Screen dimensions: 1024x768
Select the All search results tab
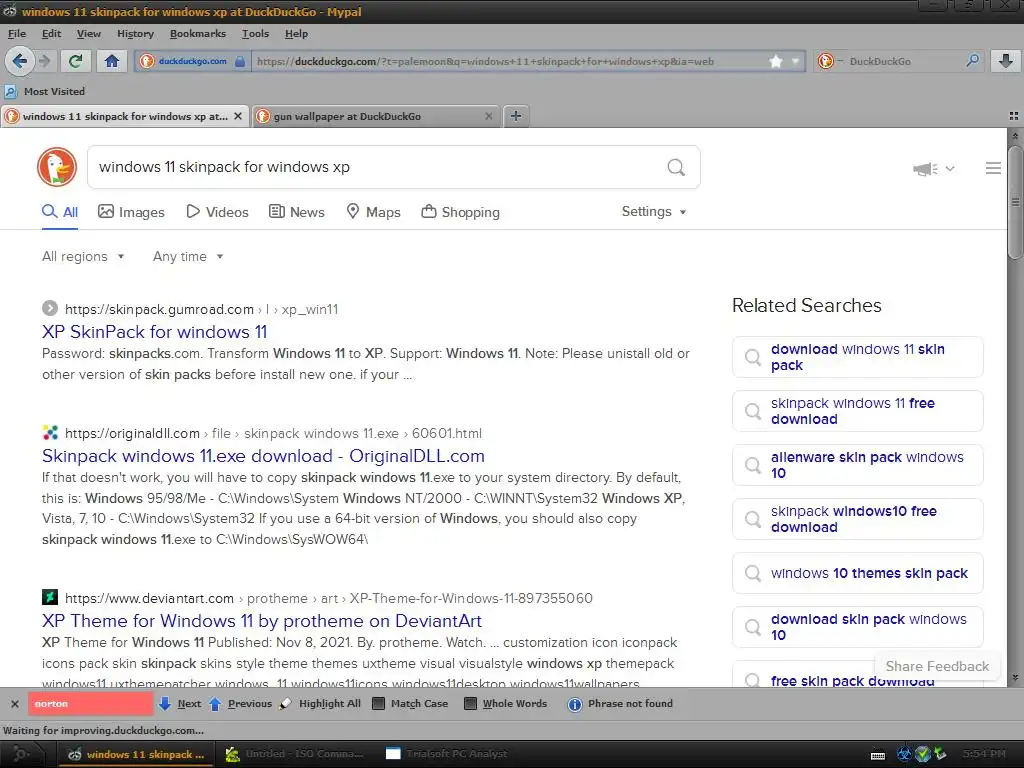click(x=60, y=212)
